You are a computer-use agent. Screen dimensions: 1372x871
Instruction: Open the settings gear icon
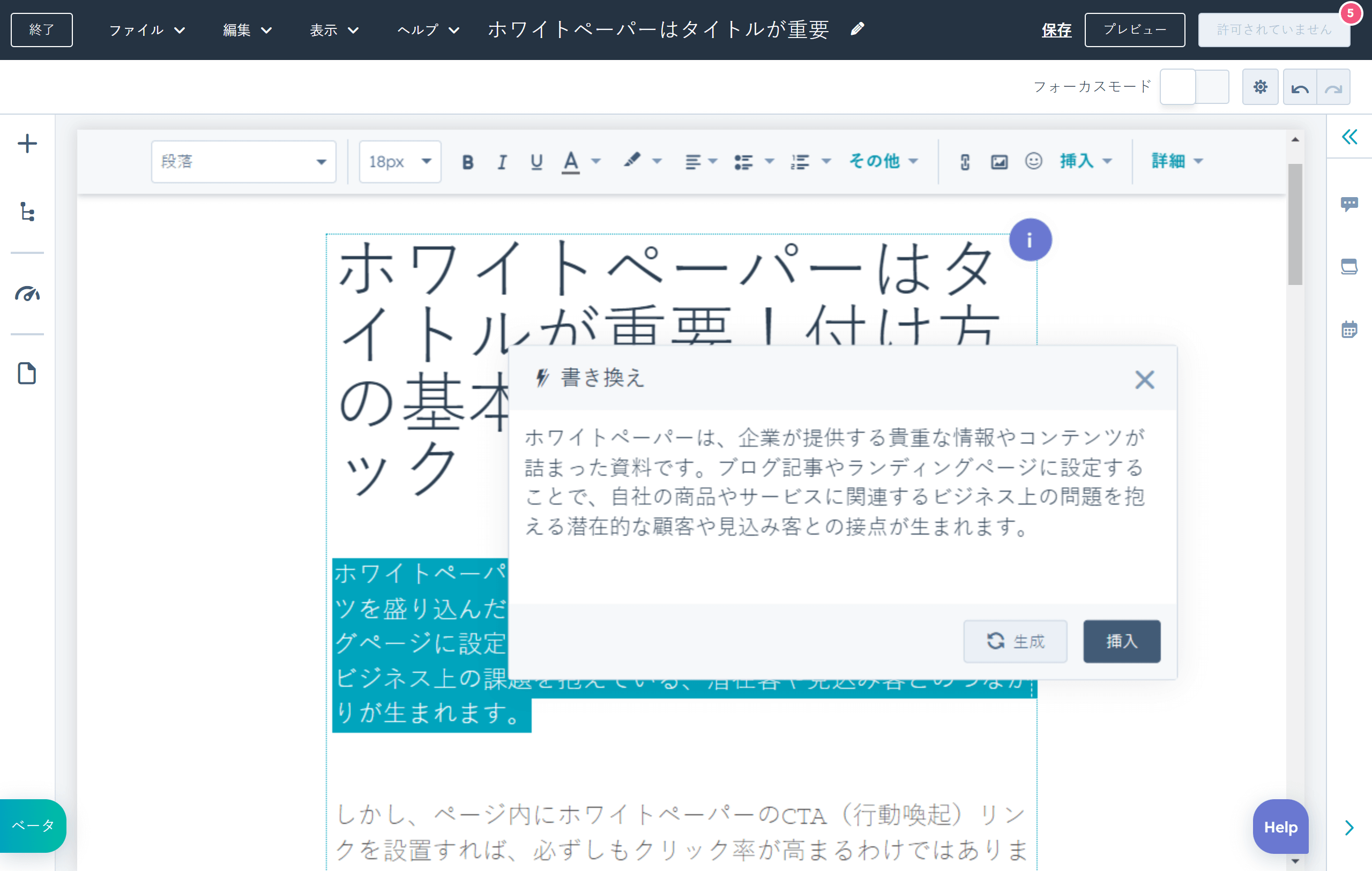(x=1261, y=87)
